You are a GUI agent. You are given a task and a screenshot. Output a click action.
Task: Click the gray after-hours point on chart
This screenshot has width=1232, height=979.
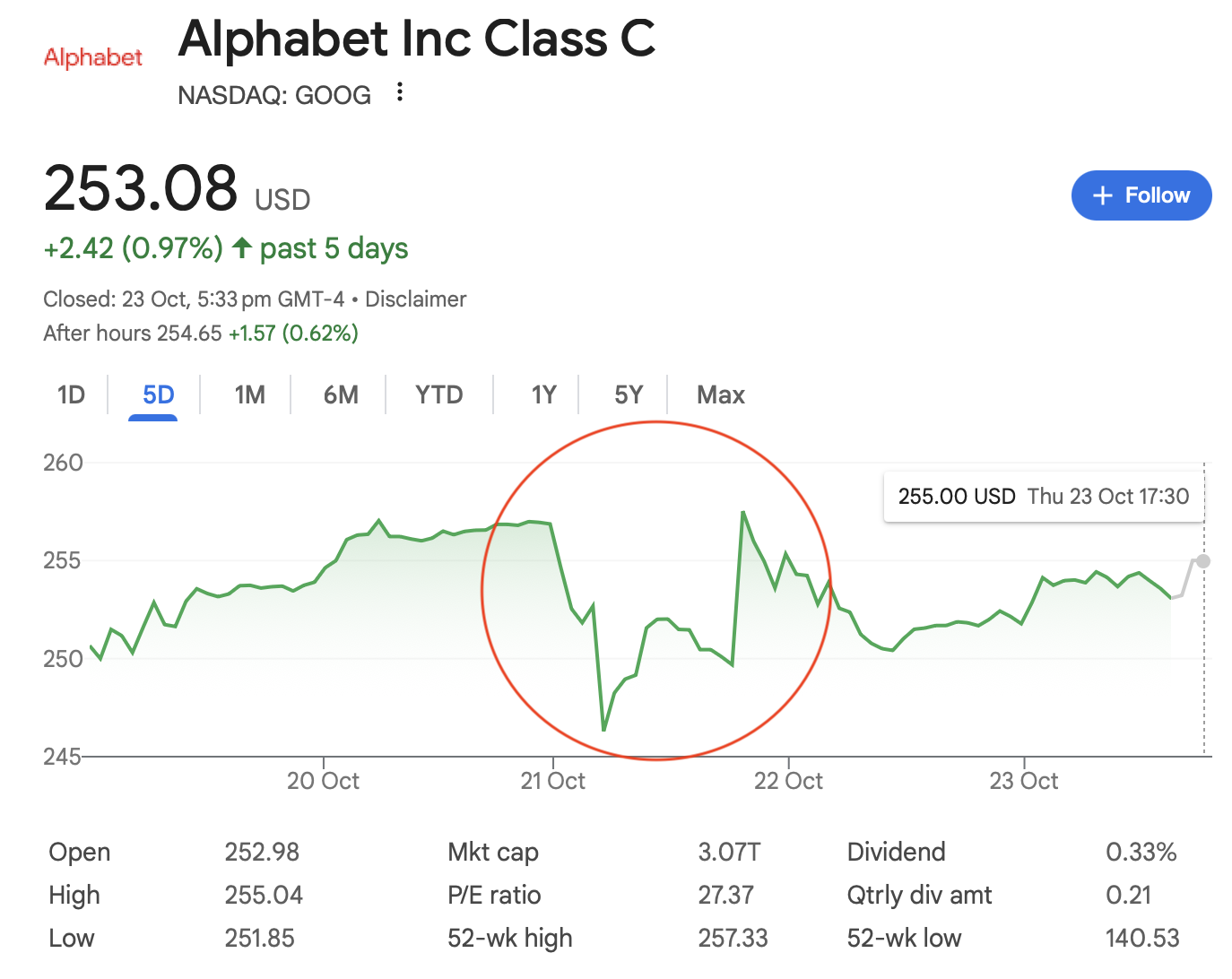click(1203, 561)
